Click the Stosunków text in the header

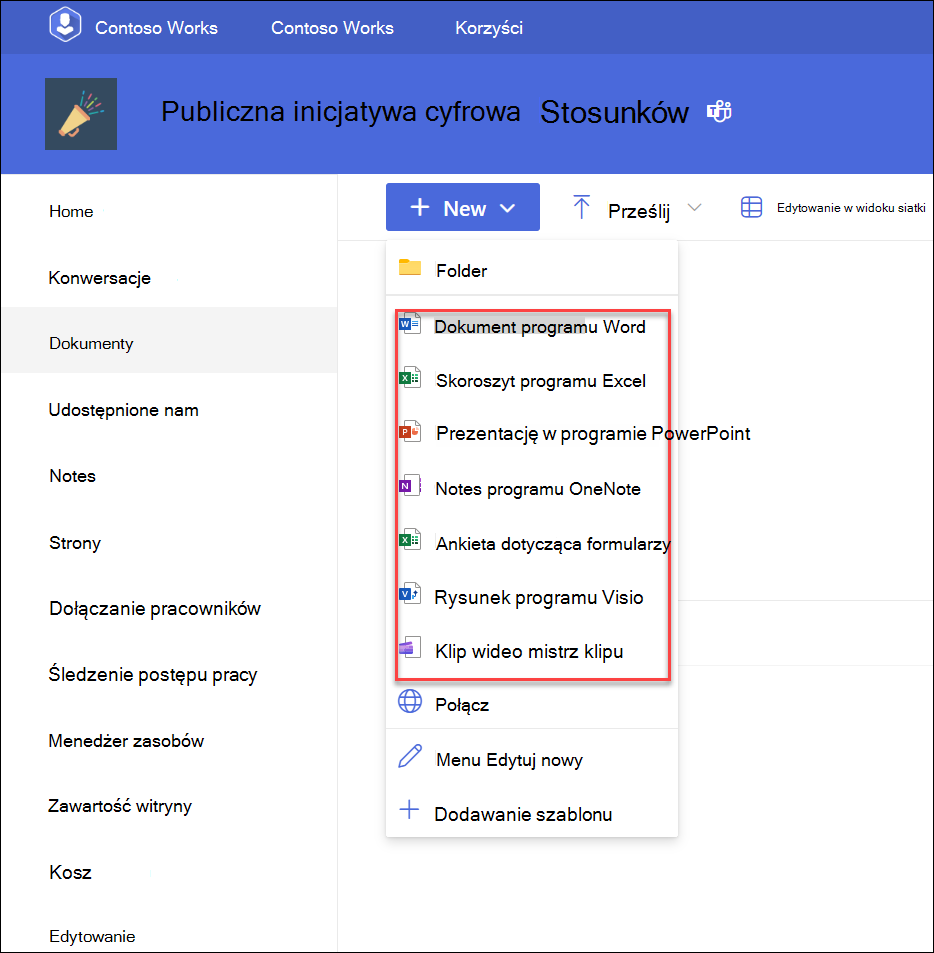pyautogui.click(x=614, y=112)
